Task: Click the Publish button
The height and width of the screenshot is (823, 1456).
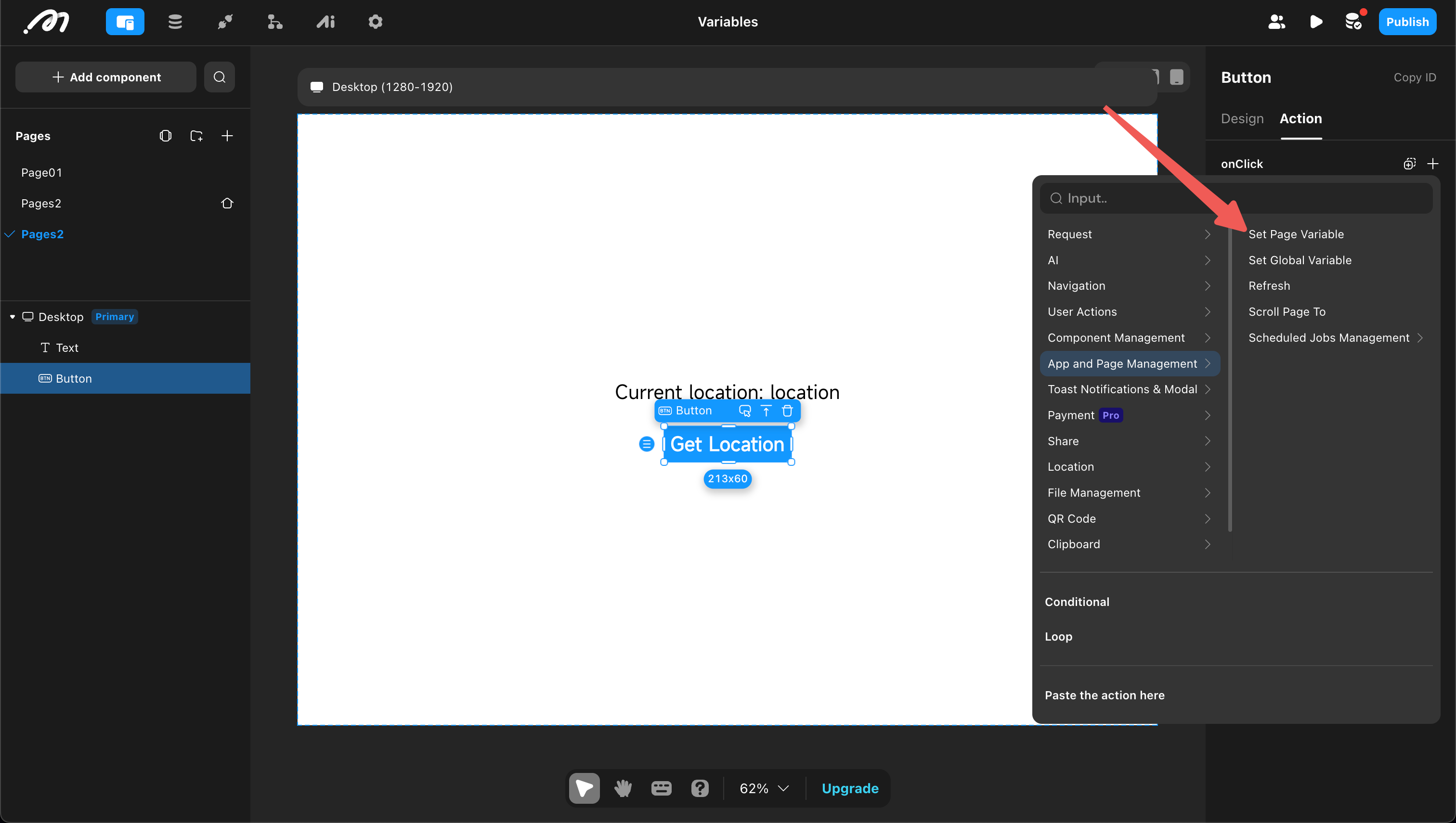Action: 1407,22
